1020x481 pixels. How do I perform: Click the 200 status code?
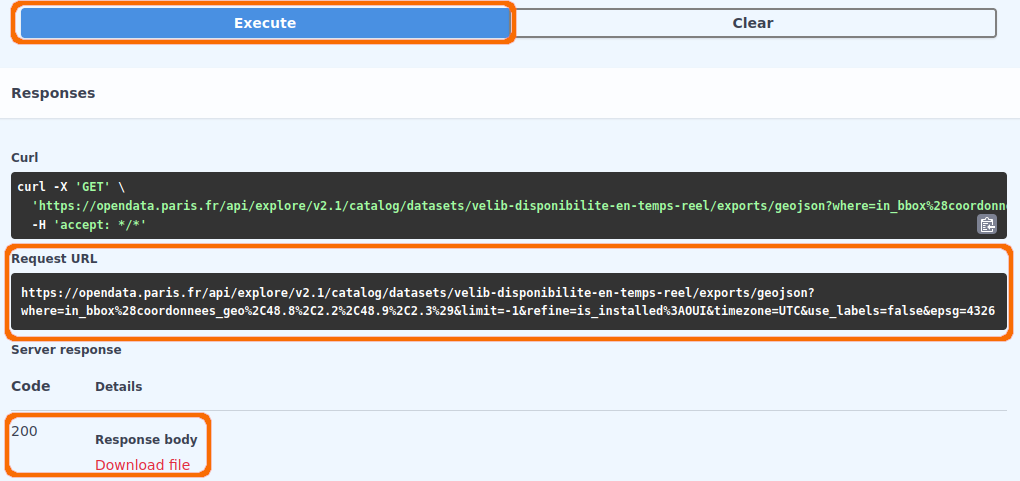(24, 431)
